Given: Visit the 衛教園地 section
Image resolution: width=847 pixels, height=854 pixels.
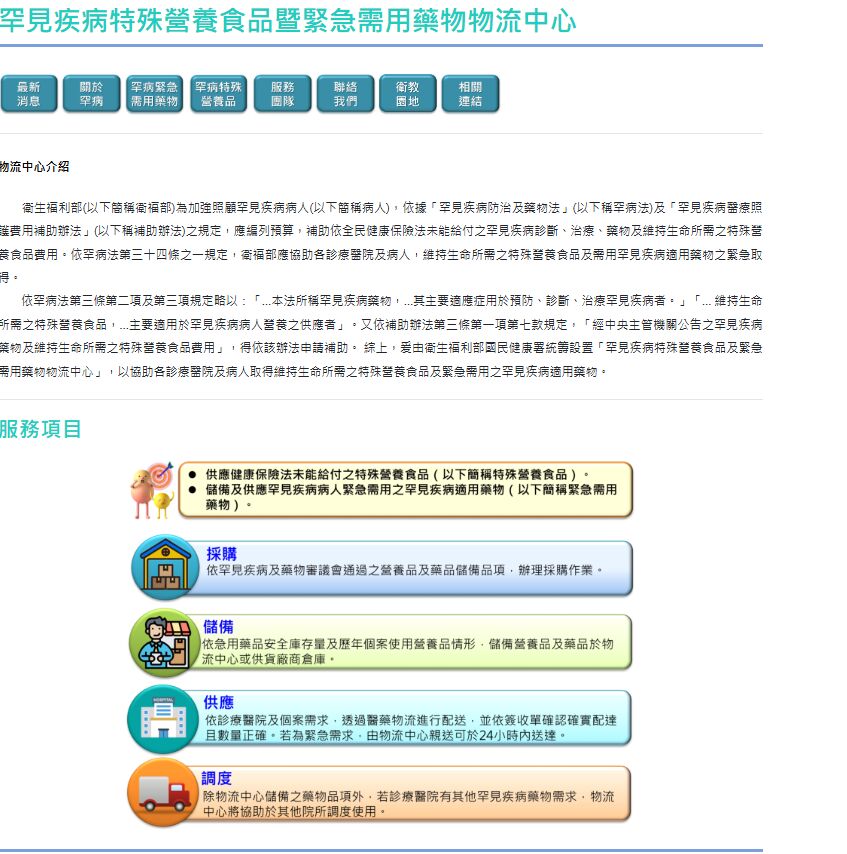Looking at the screenshot, I should [407, 94].
